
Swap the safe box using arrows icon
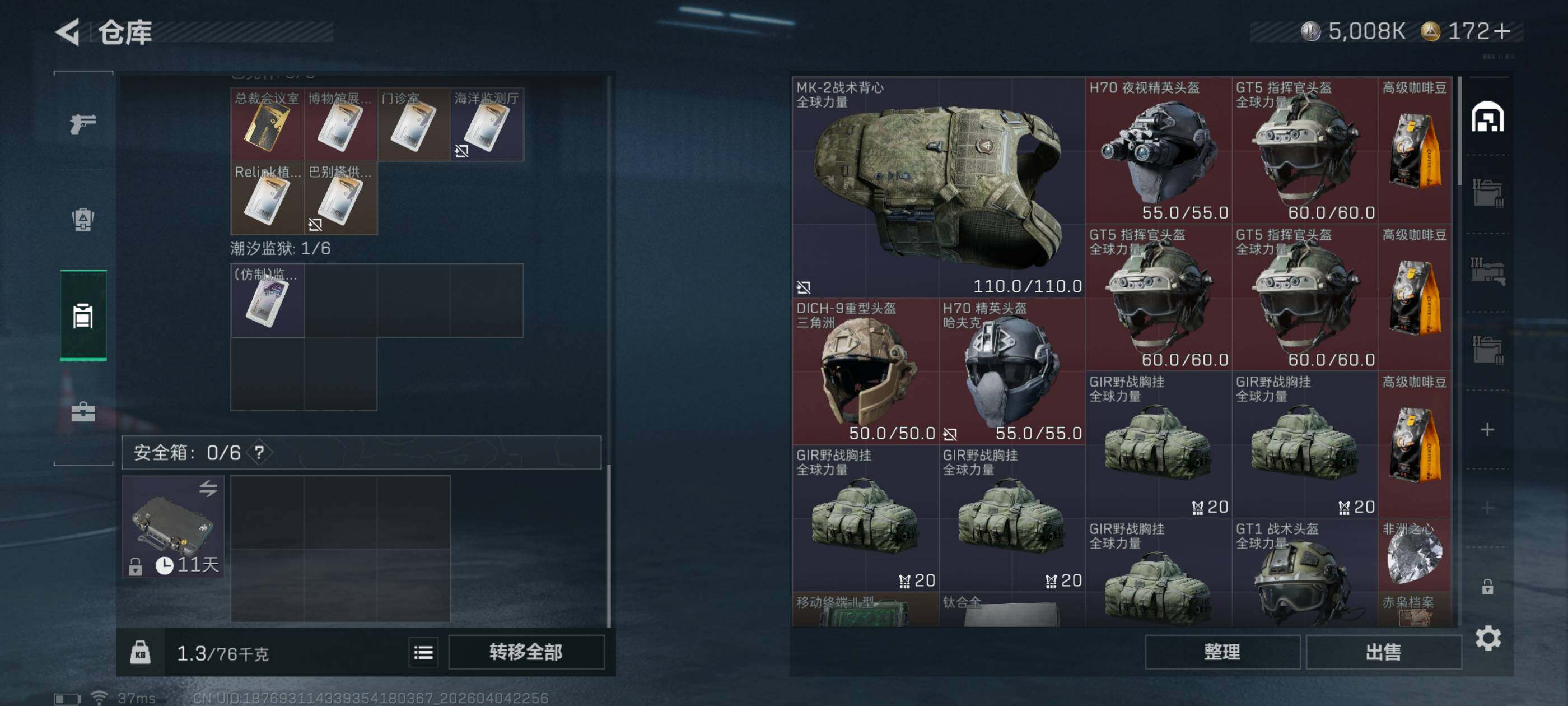[208, 488]
